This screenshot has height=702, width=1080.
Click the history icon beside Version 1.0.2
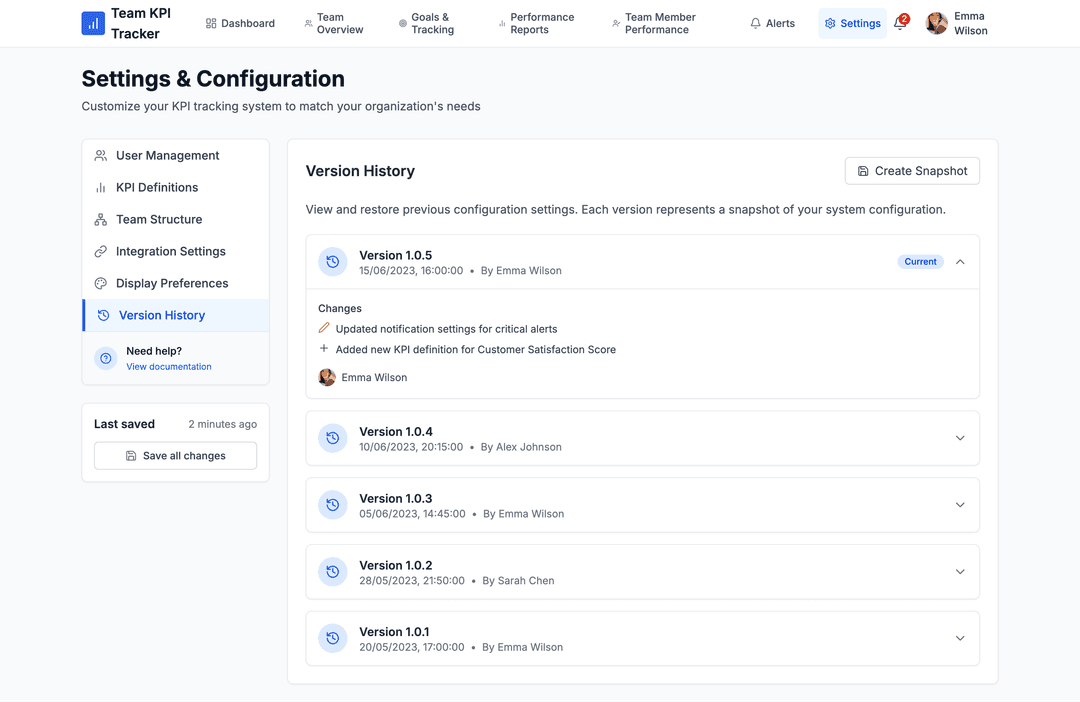[x=333, y=572]
